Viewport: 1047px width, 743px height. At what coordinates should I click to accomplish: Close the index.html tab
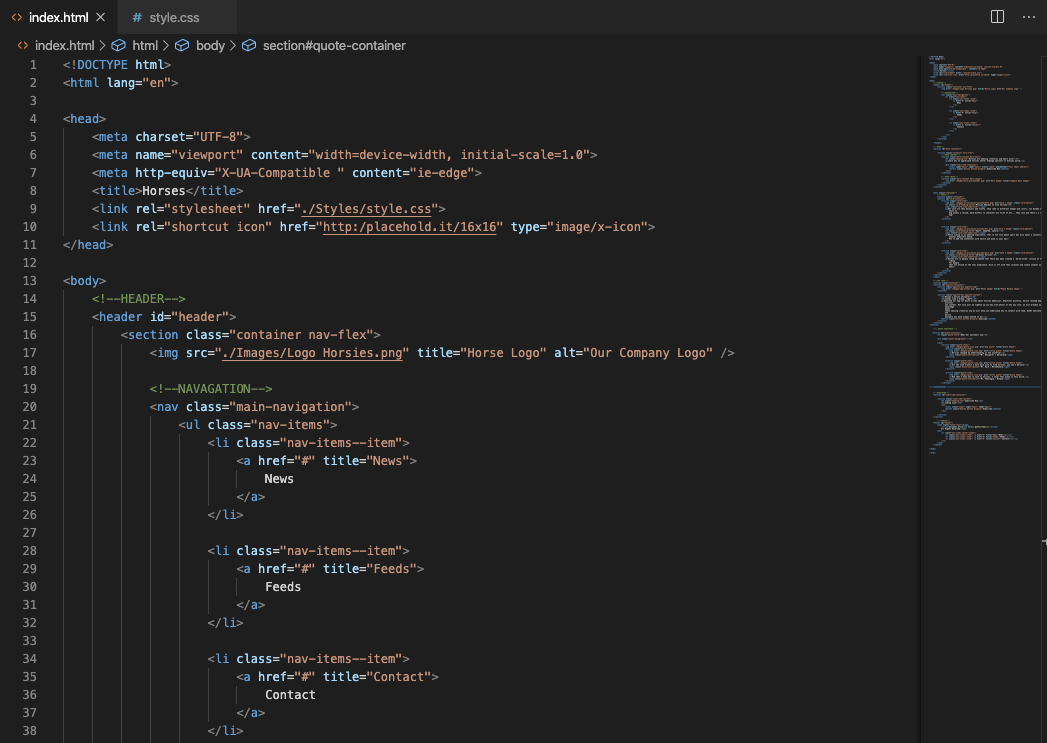[x=101, y=17]
